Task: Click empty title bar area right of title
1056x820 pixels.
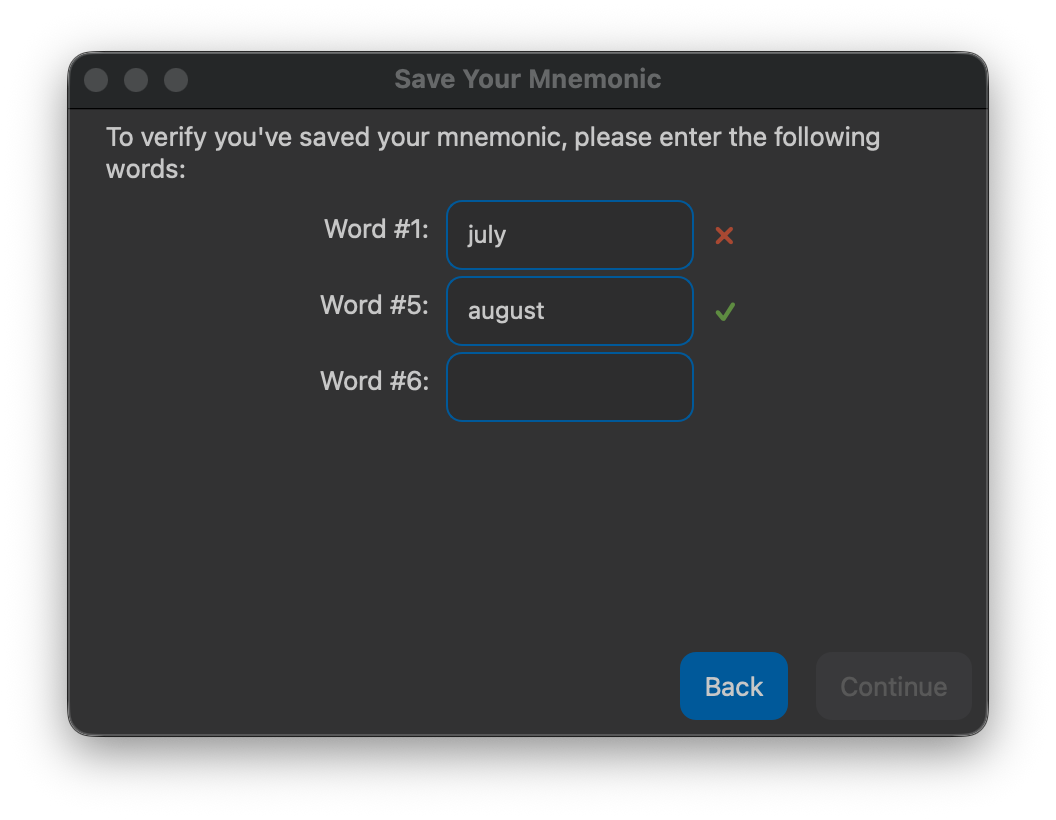Action: (x=820, y=80)
